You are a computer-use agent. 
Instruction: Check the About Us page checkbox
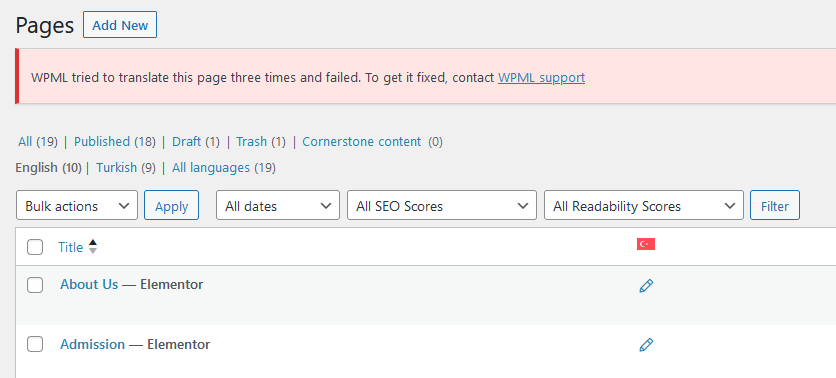35,285
